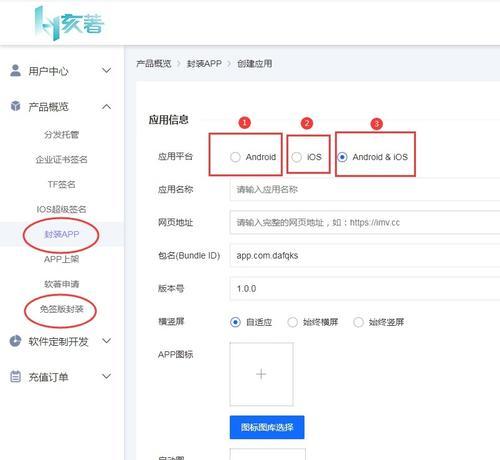Click the APP图标 field label
The width and height of the screenshot is (500, 460).
click(x=175, y=355)
